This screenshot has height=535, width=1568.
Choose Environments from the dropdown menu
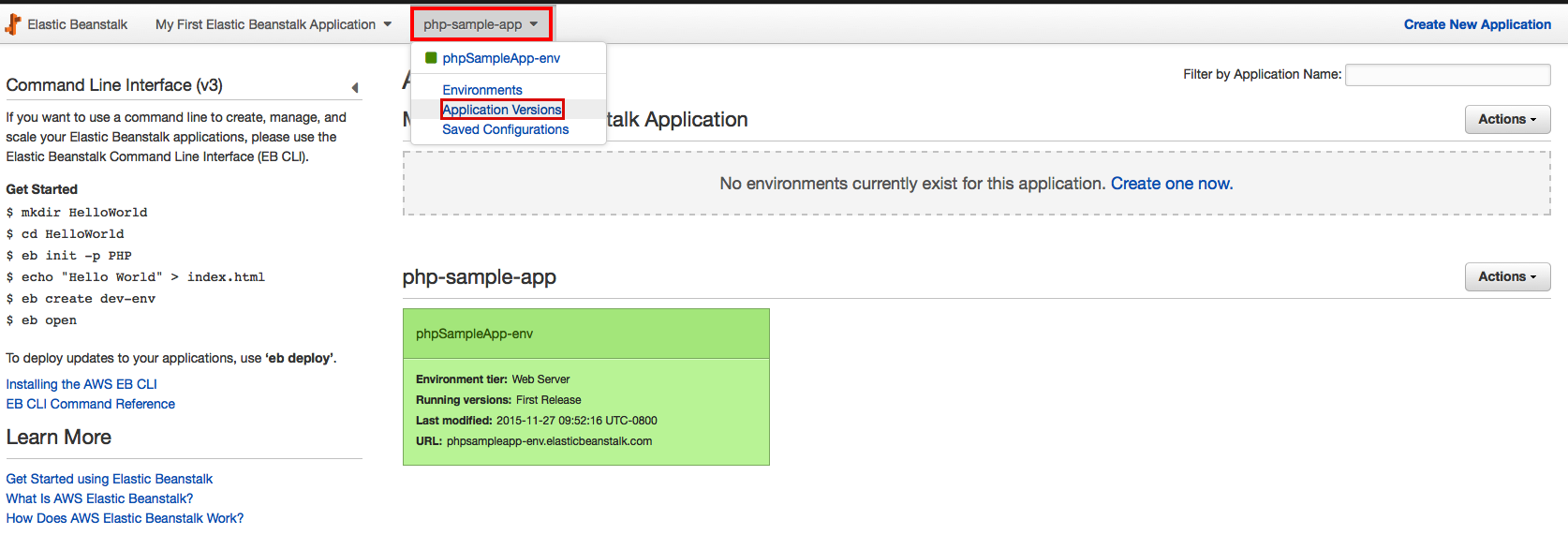click(x=482, y=90)
